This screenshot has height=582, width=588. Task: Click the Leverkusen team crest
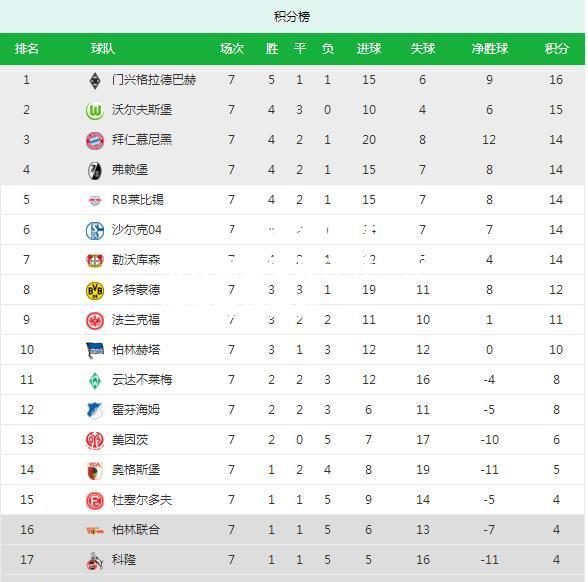click(x=95, y=260)
